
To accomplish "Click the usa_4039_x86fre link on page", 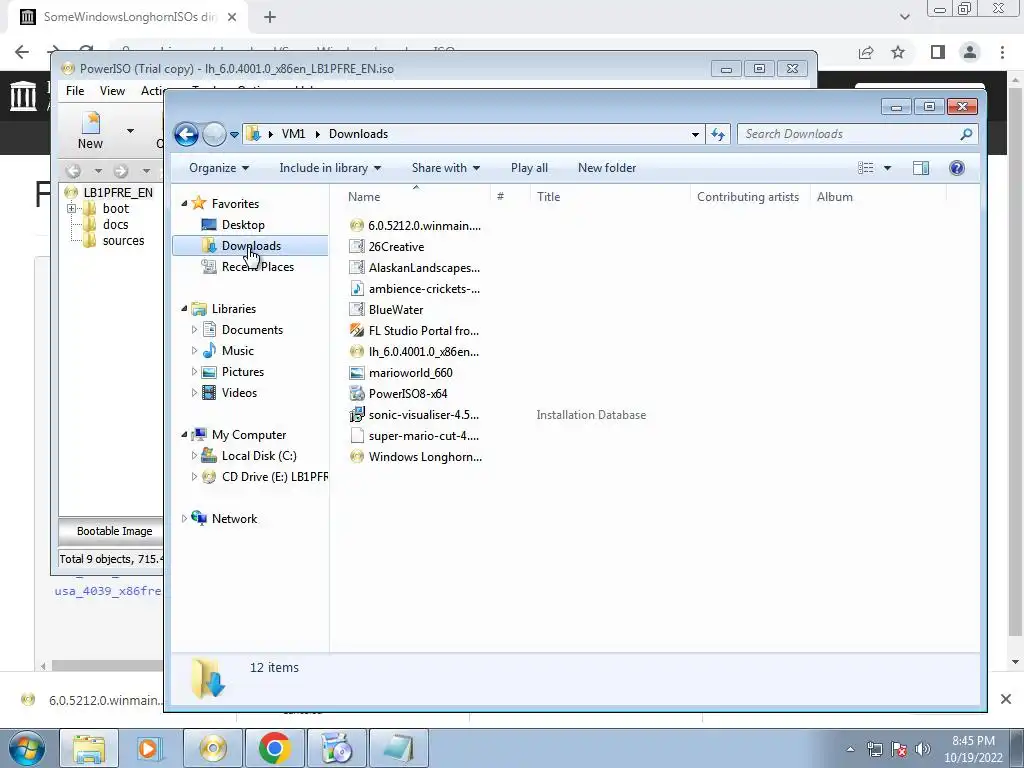I will coord(108,591).
